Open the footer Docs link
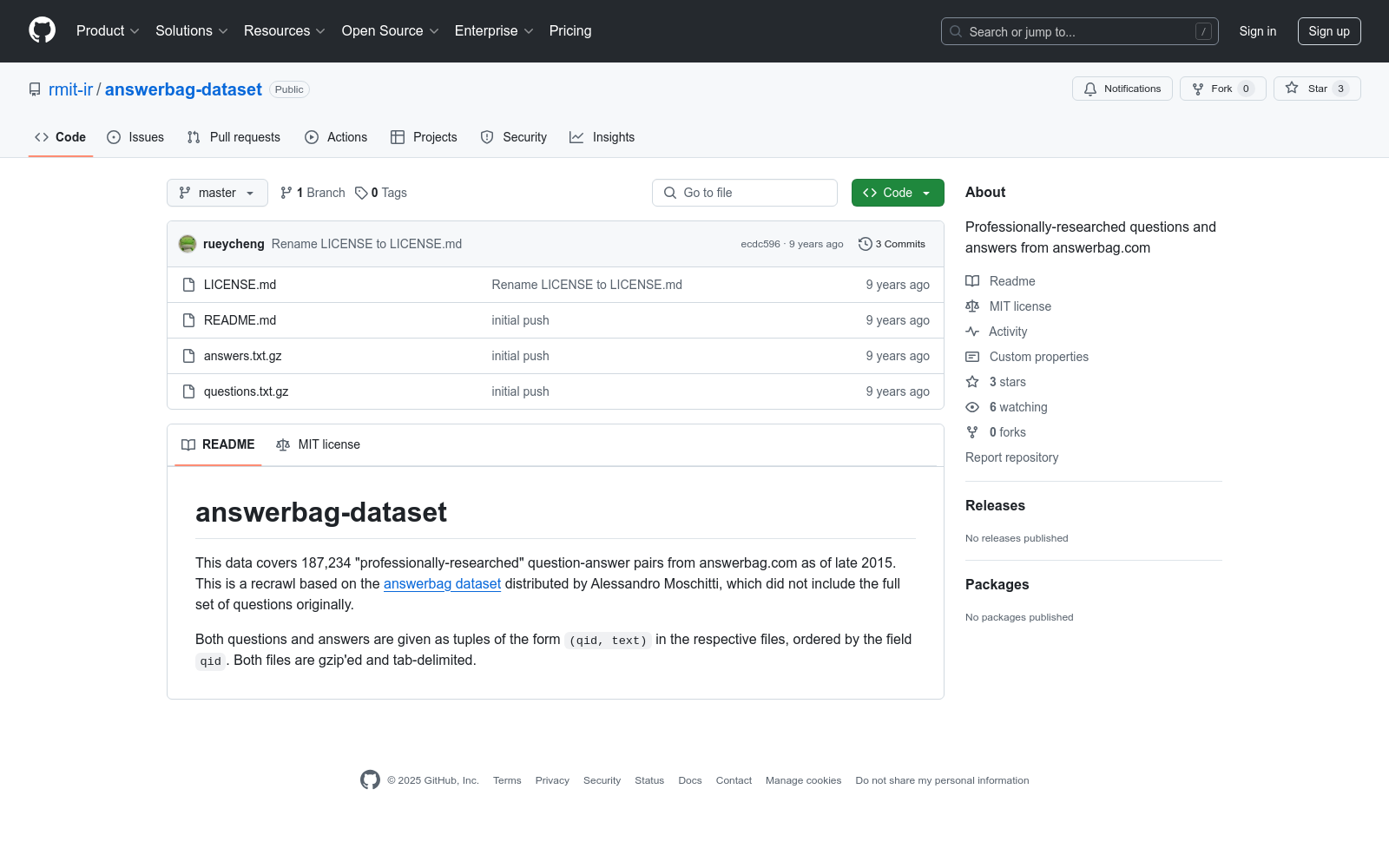This screenshot has width=1389, height=868. pyautogui.click(x=690, y=780)
